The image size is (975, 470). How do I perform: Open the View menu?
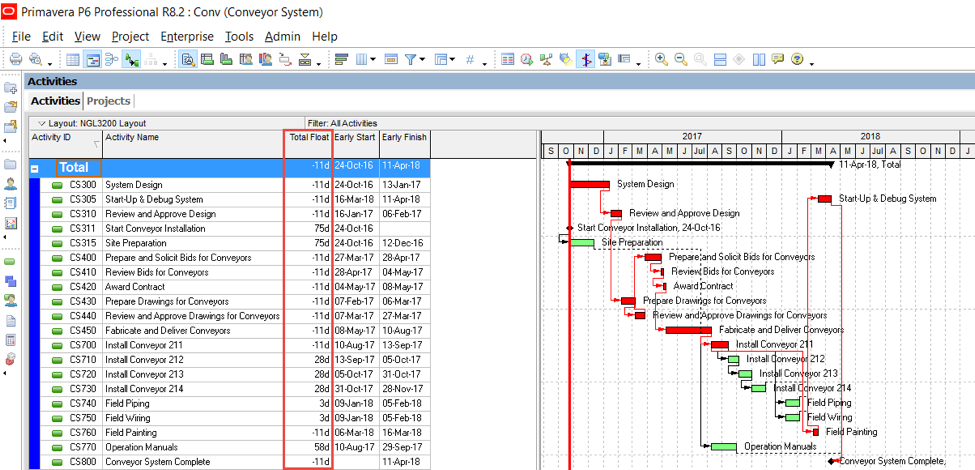point(87,37)
